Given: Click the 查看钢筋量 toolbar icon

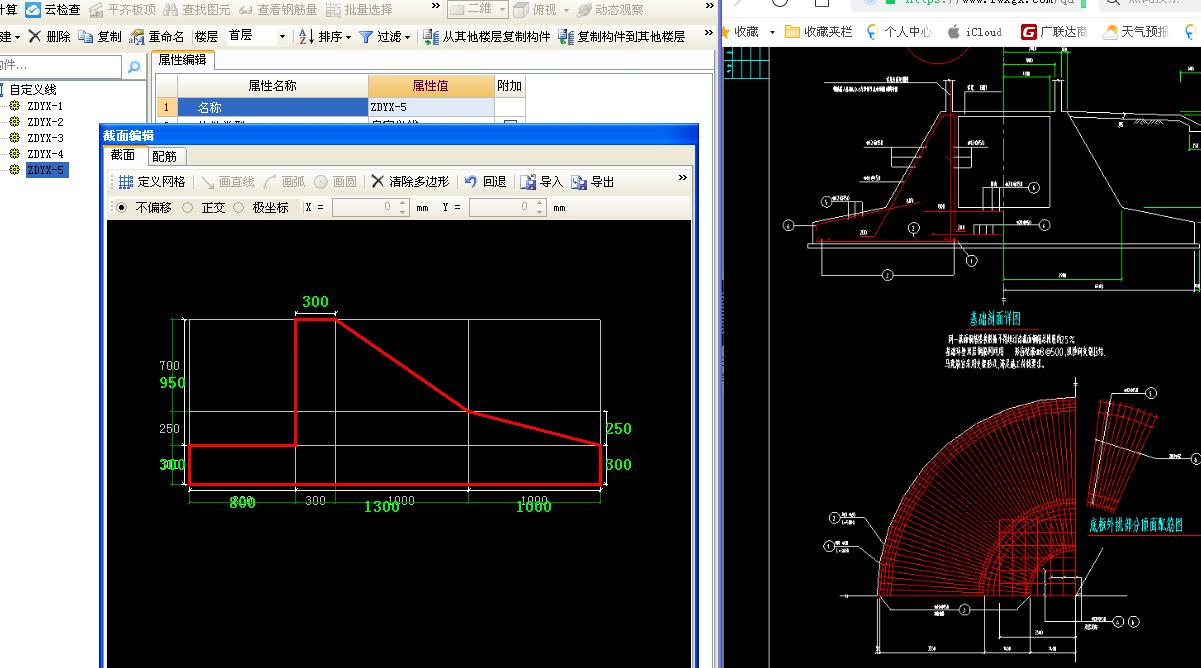Looking at the screenshot, I should [246, 10].
